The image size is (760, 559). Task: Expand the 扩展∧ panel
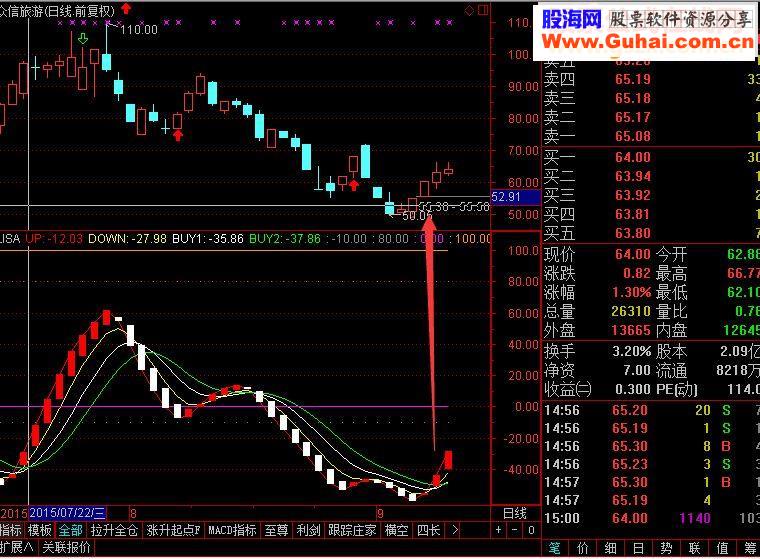(x=17, y=548)
